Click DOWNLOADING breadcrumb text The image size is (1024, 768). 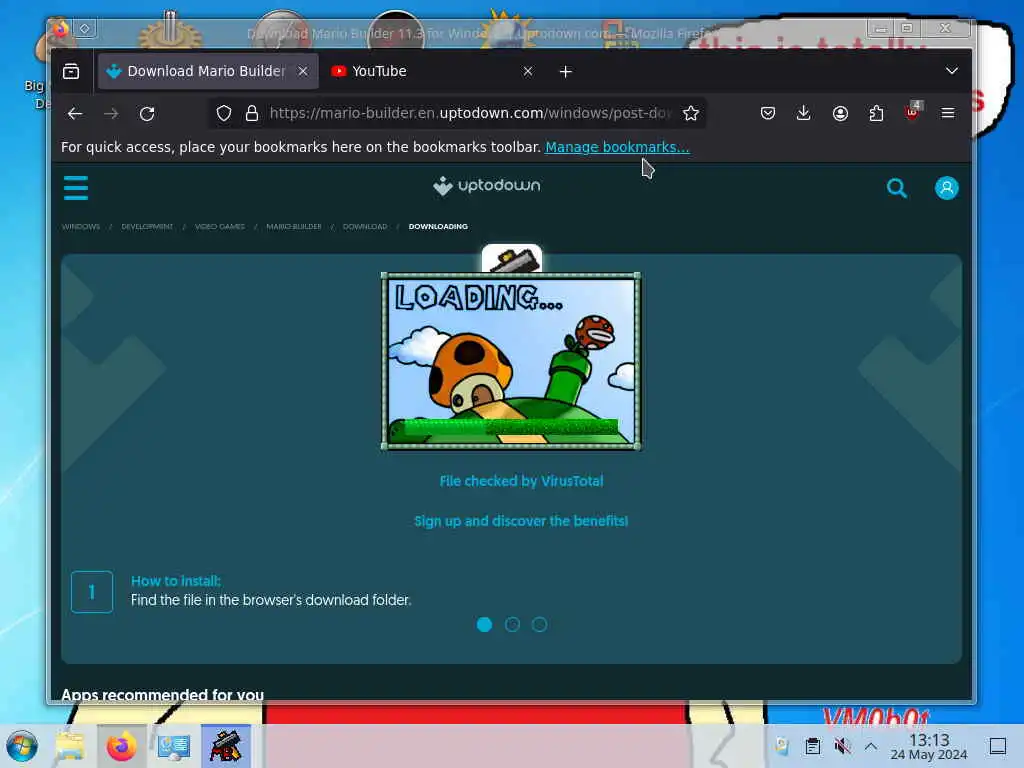[x=438, y=227]
